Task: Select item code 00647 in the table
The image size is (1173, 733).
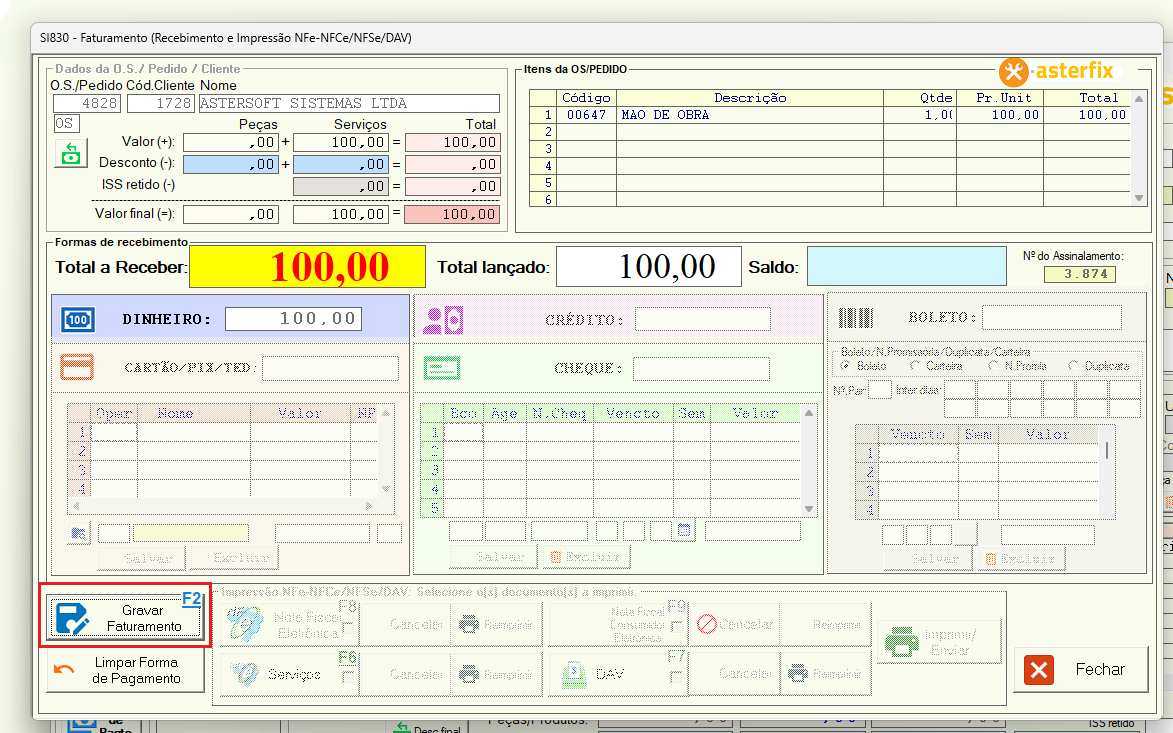Action: (x=586, y=115)
